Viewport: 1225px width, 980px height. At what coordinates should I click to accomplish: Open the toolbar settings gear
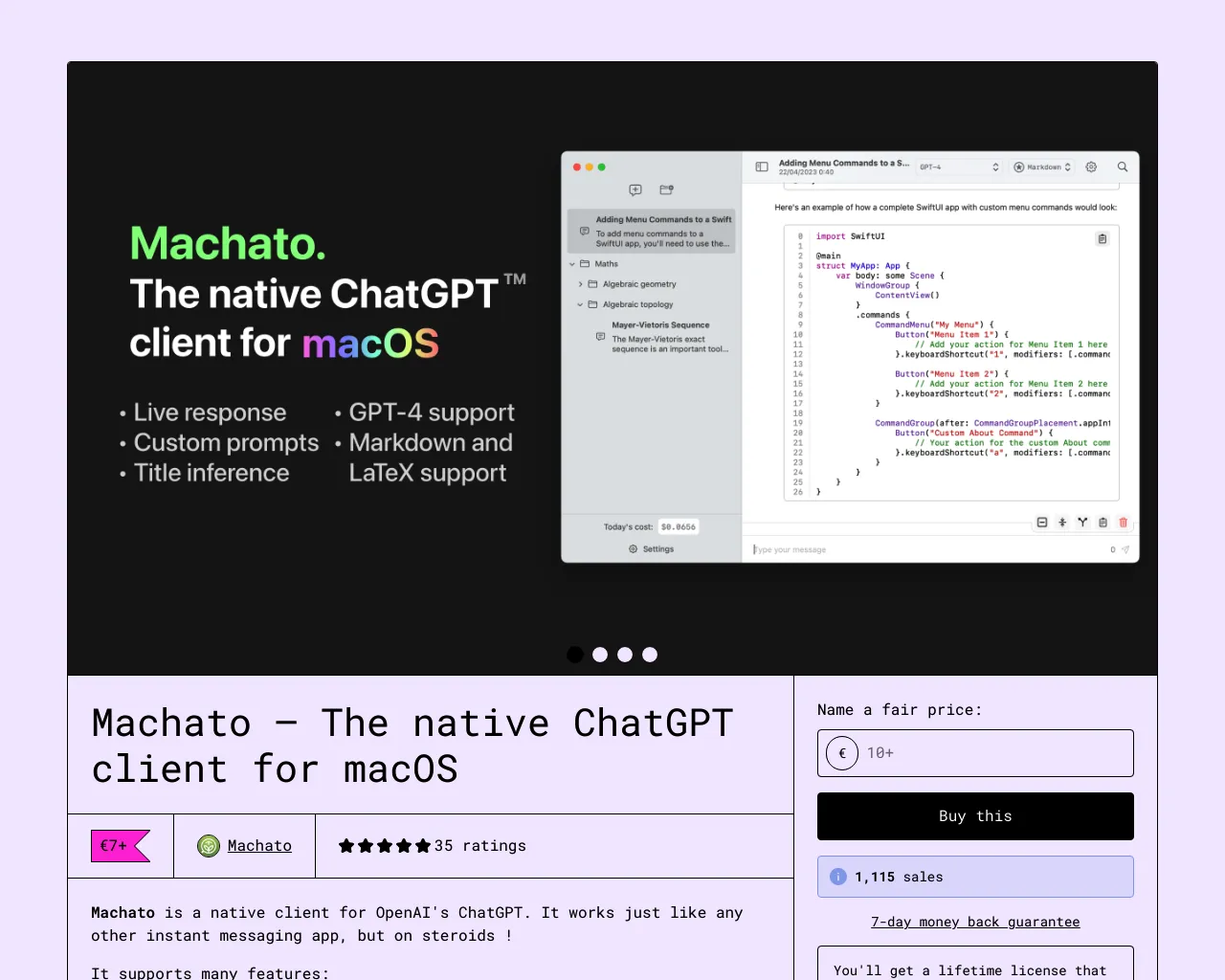[1091, 167]
